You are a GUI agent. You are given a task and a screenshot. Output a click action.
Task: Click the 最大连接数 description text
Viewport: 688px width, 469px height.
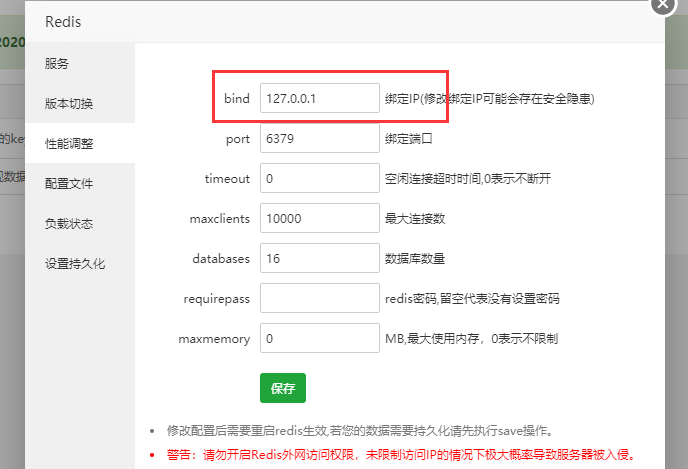[415, 218]
